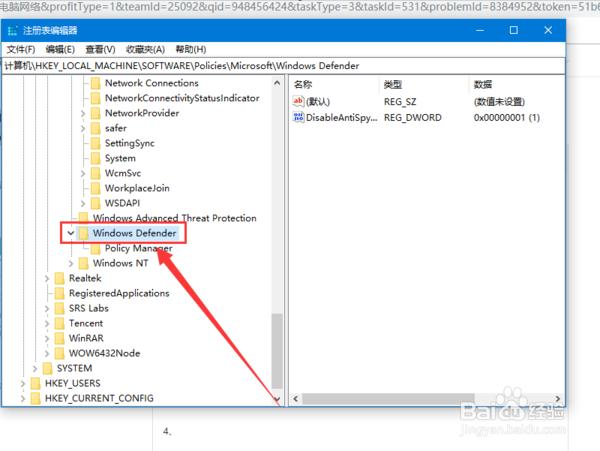
Task: Select the WorkplaceJoin folder icon
Action: point(96,188)
